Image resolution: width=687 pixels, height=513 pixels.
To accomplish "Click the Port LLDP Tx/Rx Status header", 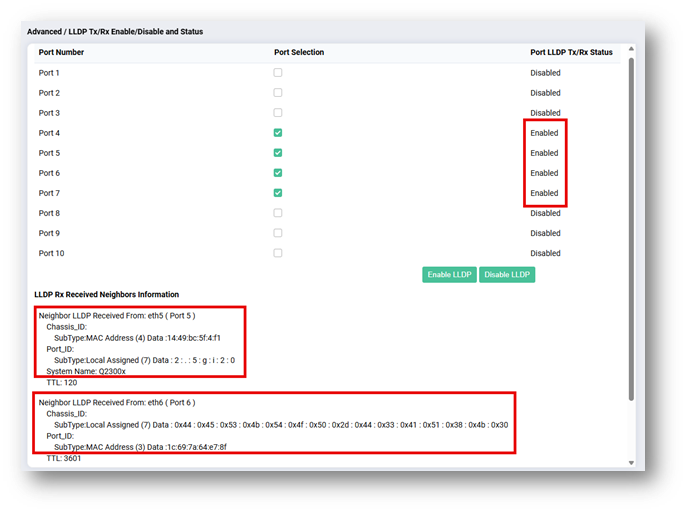I will pyautogui.click(x=571, y=52).
